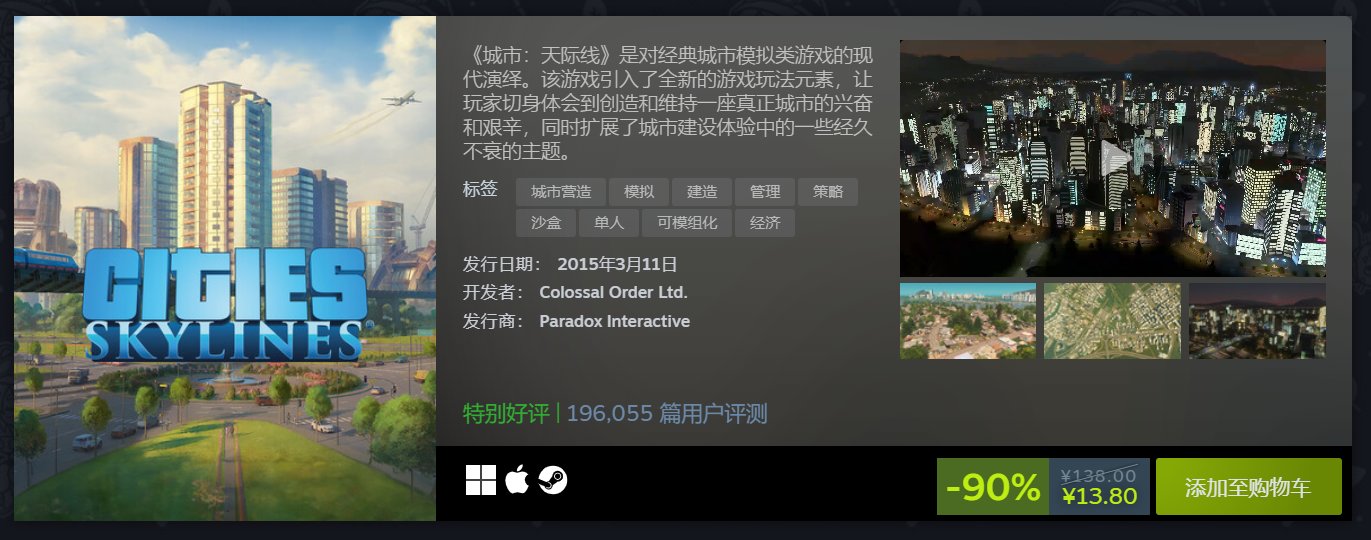Open the Cities Skylines cover art

pos(225,268)
